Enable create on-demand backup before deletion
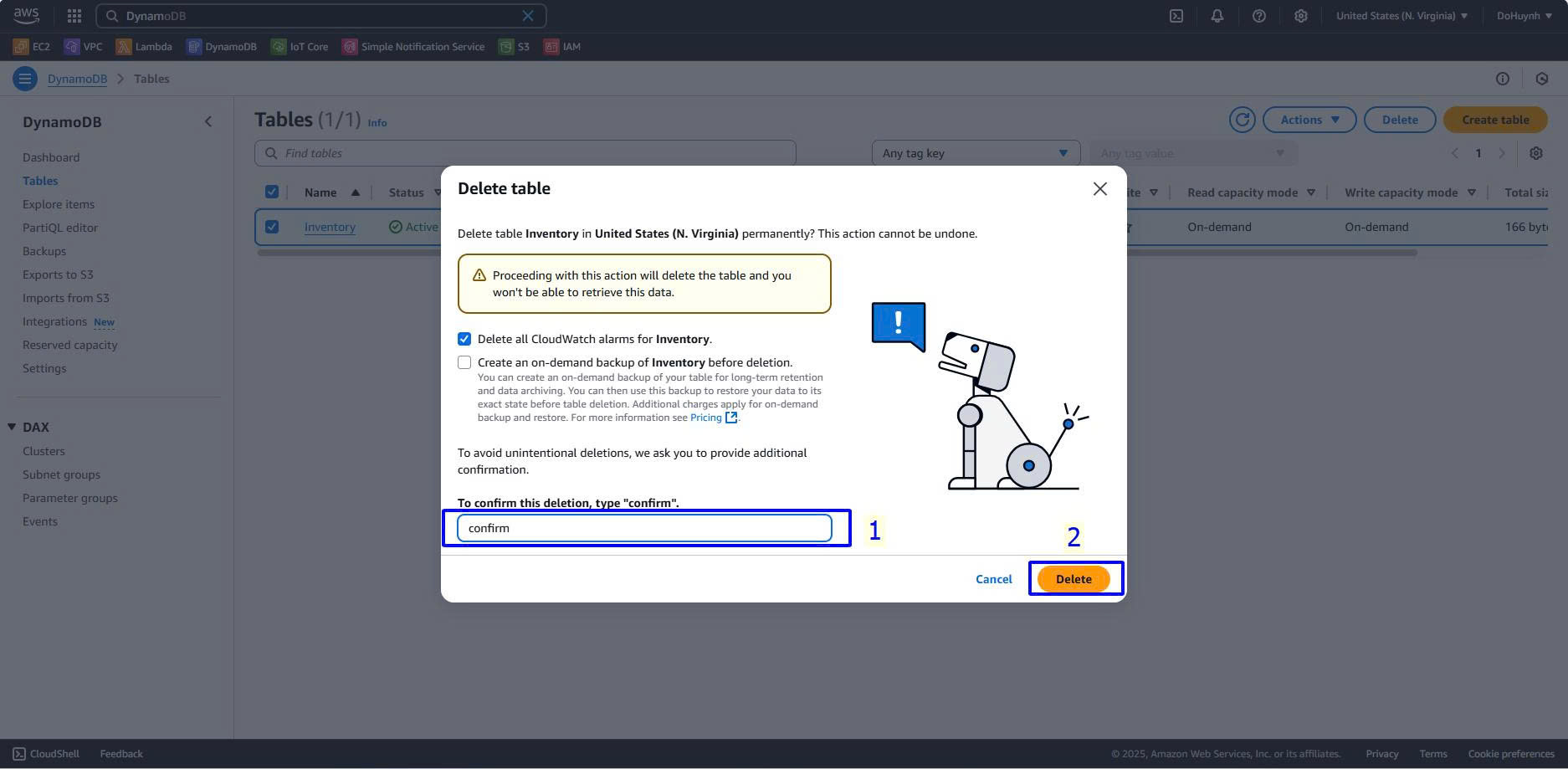 click(464, 362)
